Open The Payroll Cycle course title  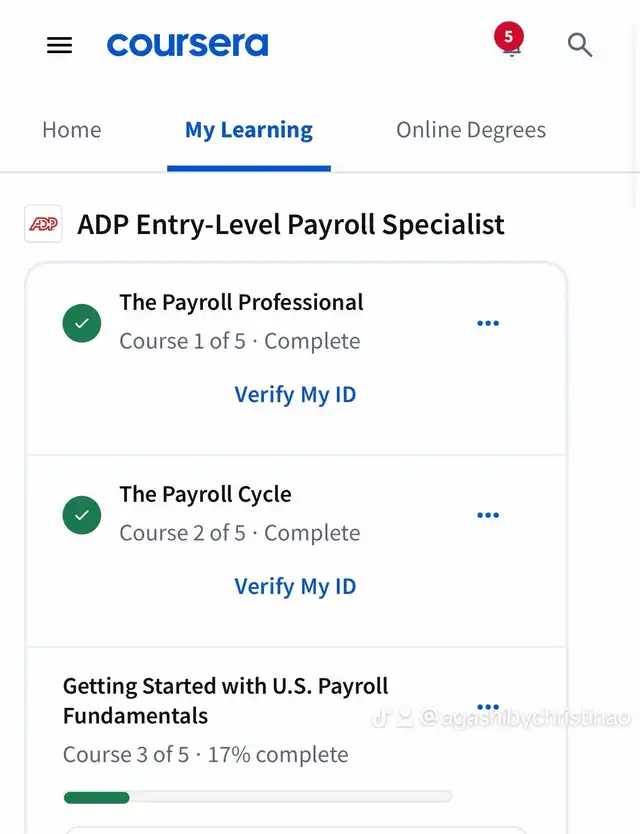point(205,494)
